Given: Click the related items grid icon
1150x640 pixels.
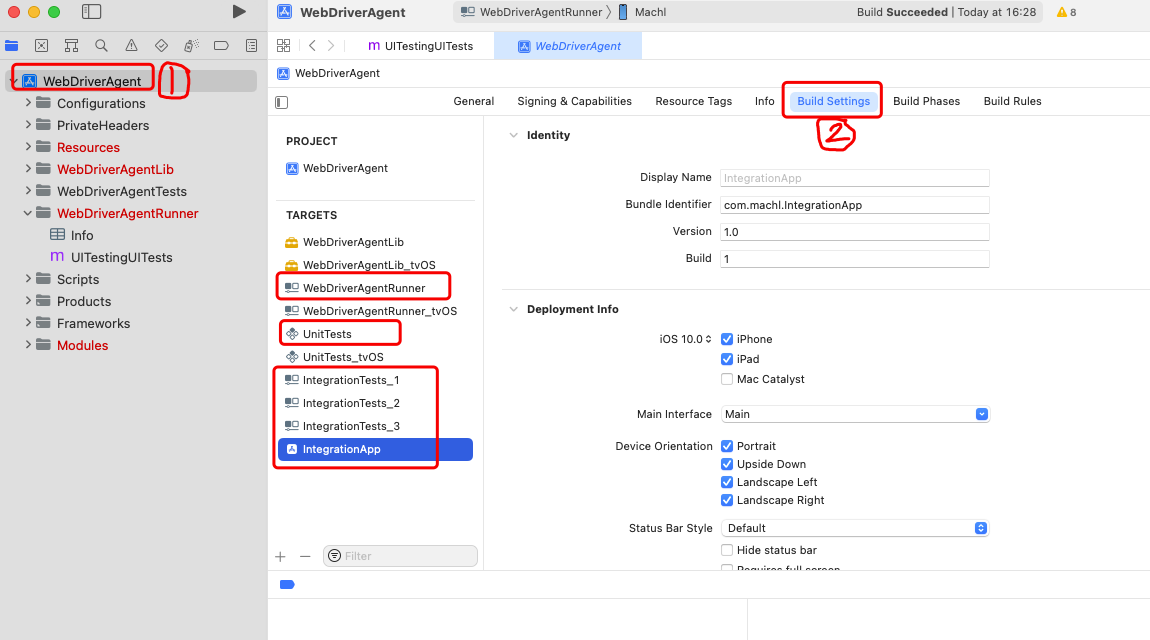Looking at the screenshot, I should (x=284, y=45).
